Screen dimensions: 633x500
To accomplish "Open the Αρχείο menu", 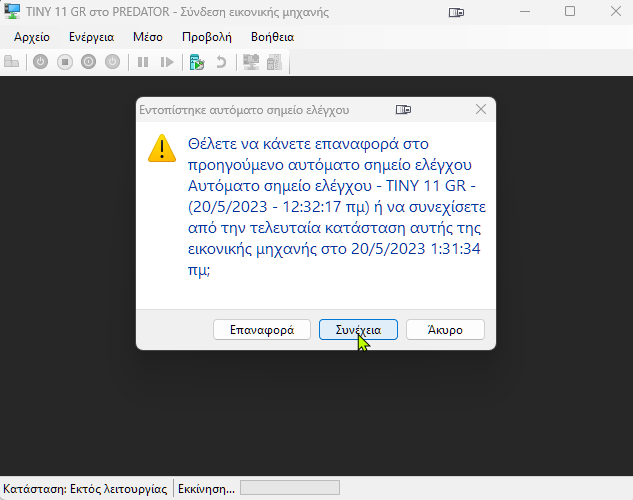I will [32, 37].
